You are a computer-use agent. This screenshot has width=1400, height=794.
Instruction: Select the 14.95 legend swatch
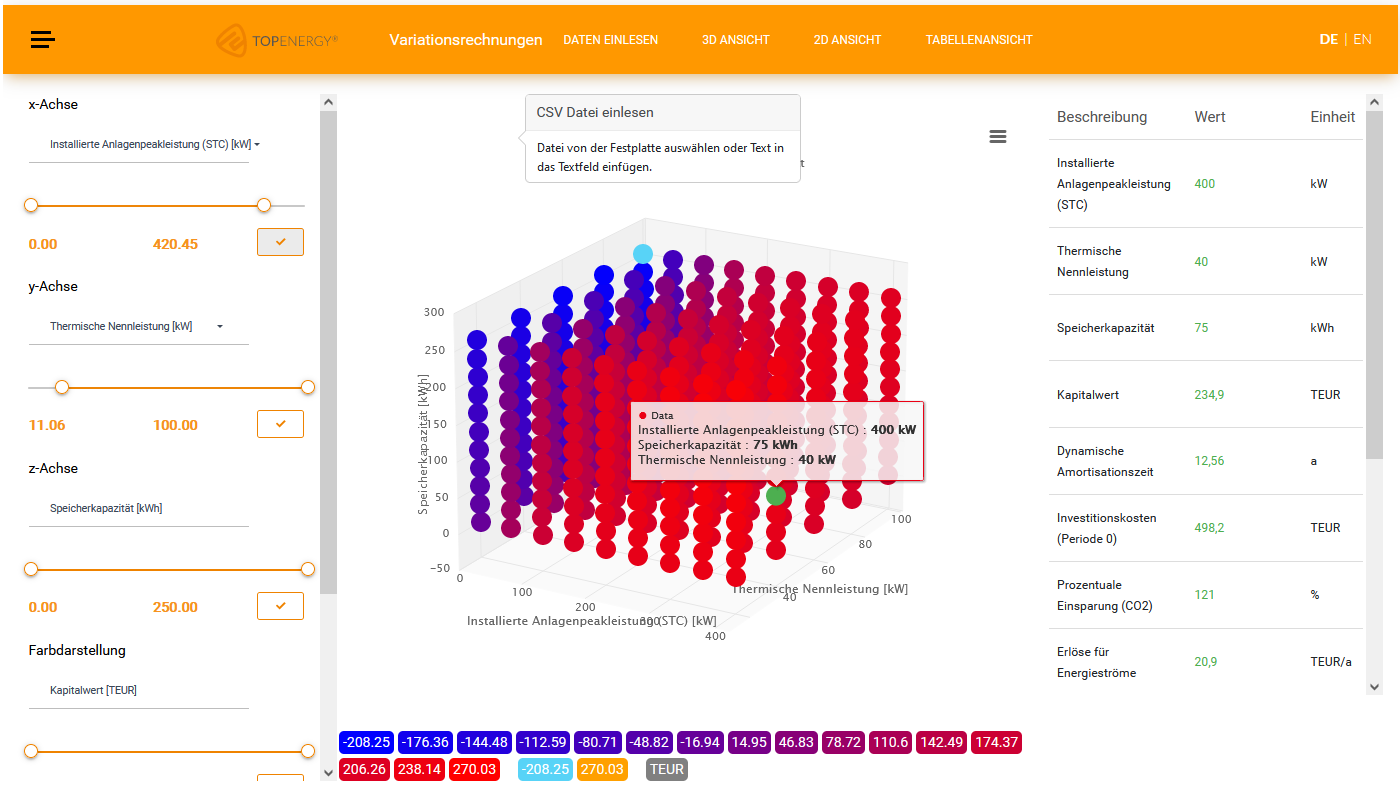tap(749, 742)
